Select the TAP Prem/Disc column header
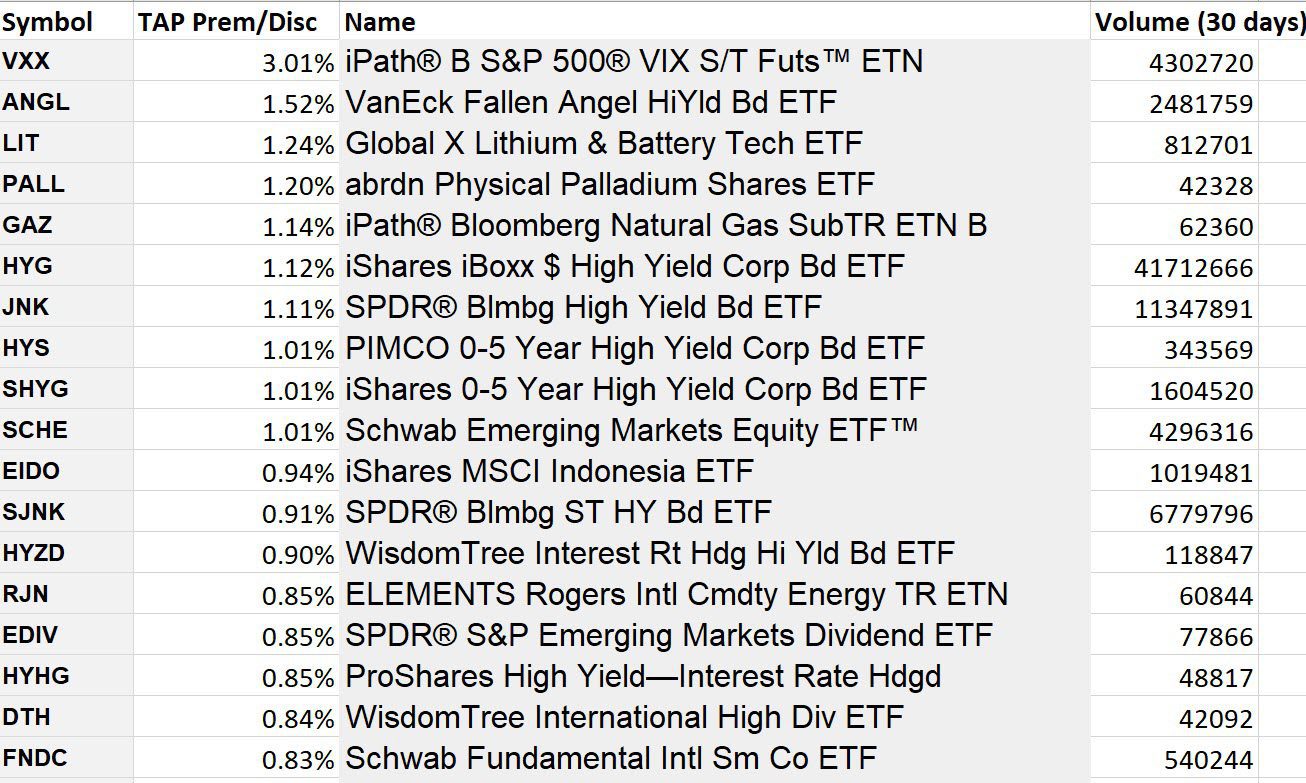This screenshot has width=1306, height=783. pyautogui.click(x=227, y=22)
